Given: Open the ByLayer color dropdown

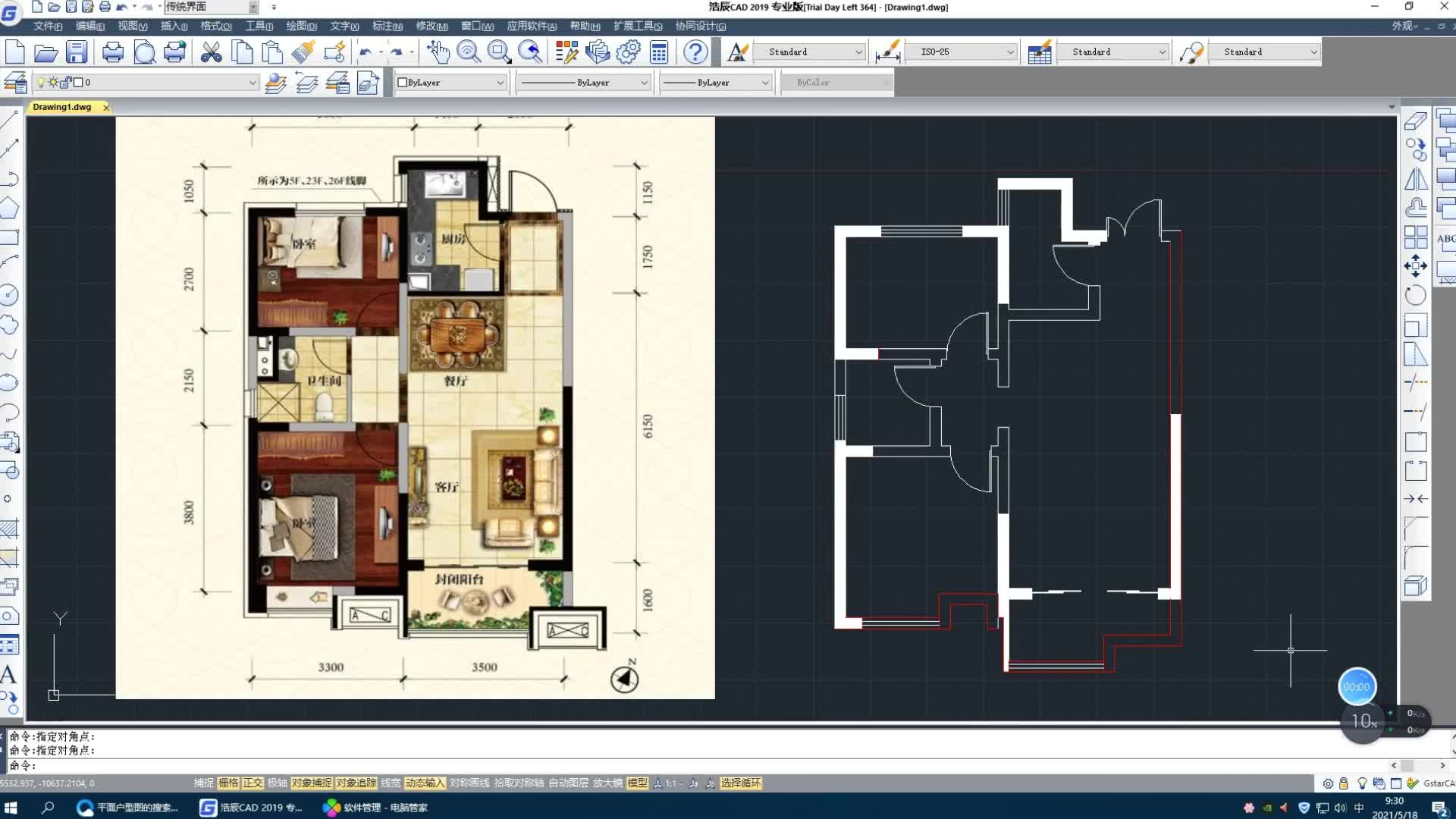Looking at the screenshot, I should (451, 82).
